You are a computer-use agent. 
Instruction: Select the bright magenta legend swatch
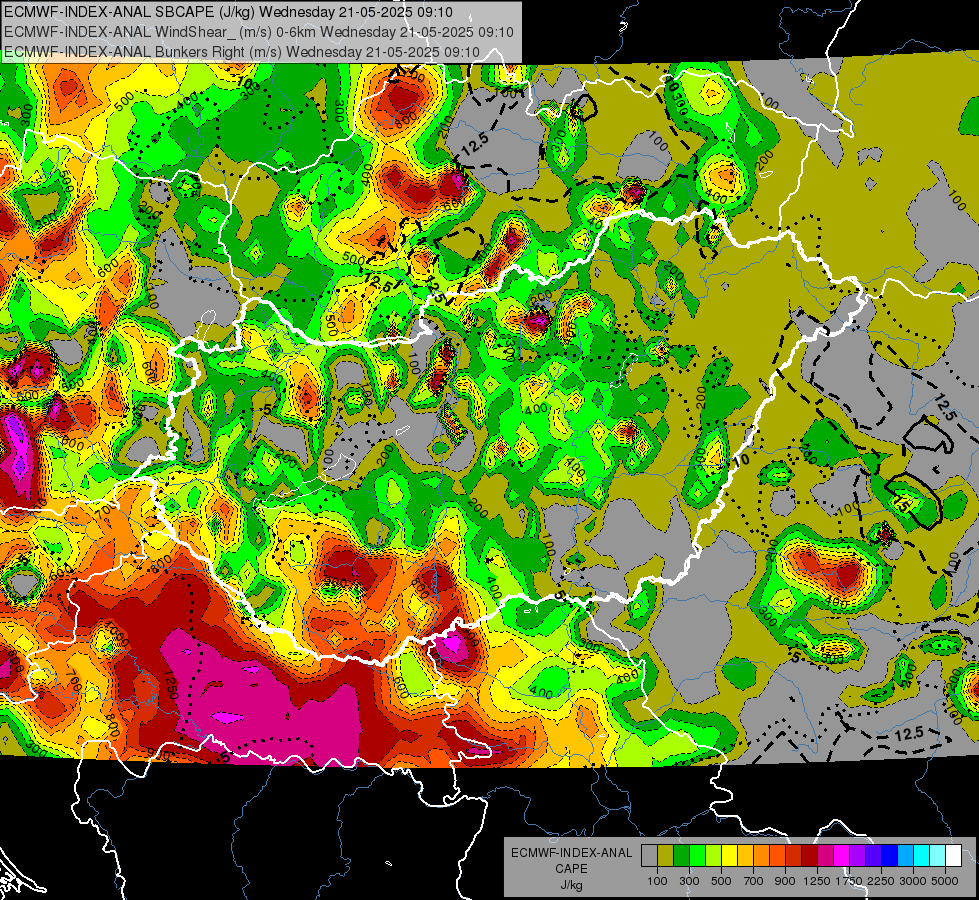(x=842, y=856)
